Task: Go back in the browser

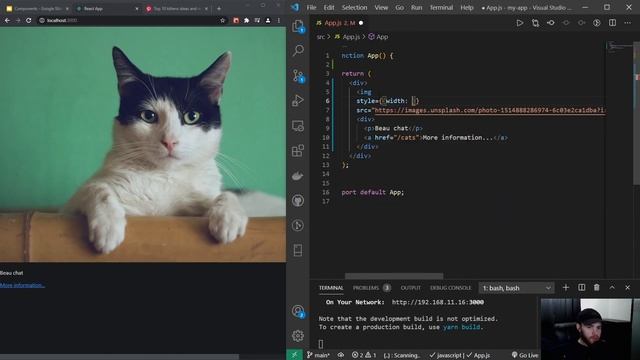Action: point(7,20)
